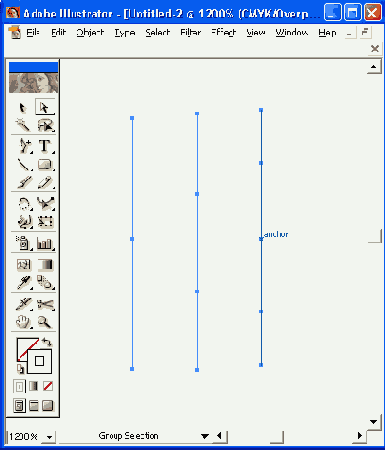This screenshot has width=385, height=450.
Task: Choose the Magic Wand tool
Action: point(23,125)
